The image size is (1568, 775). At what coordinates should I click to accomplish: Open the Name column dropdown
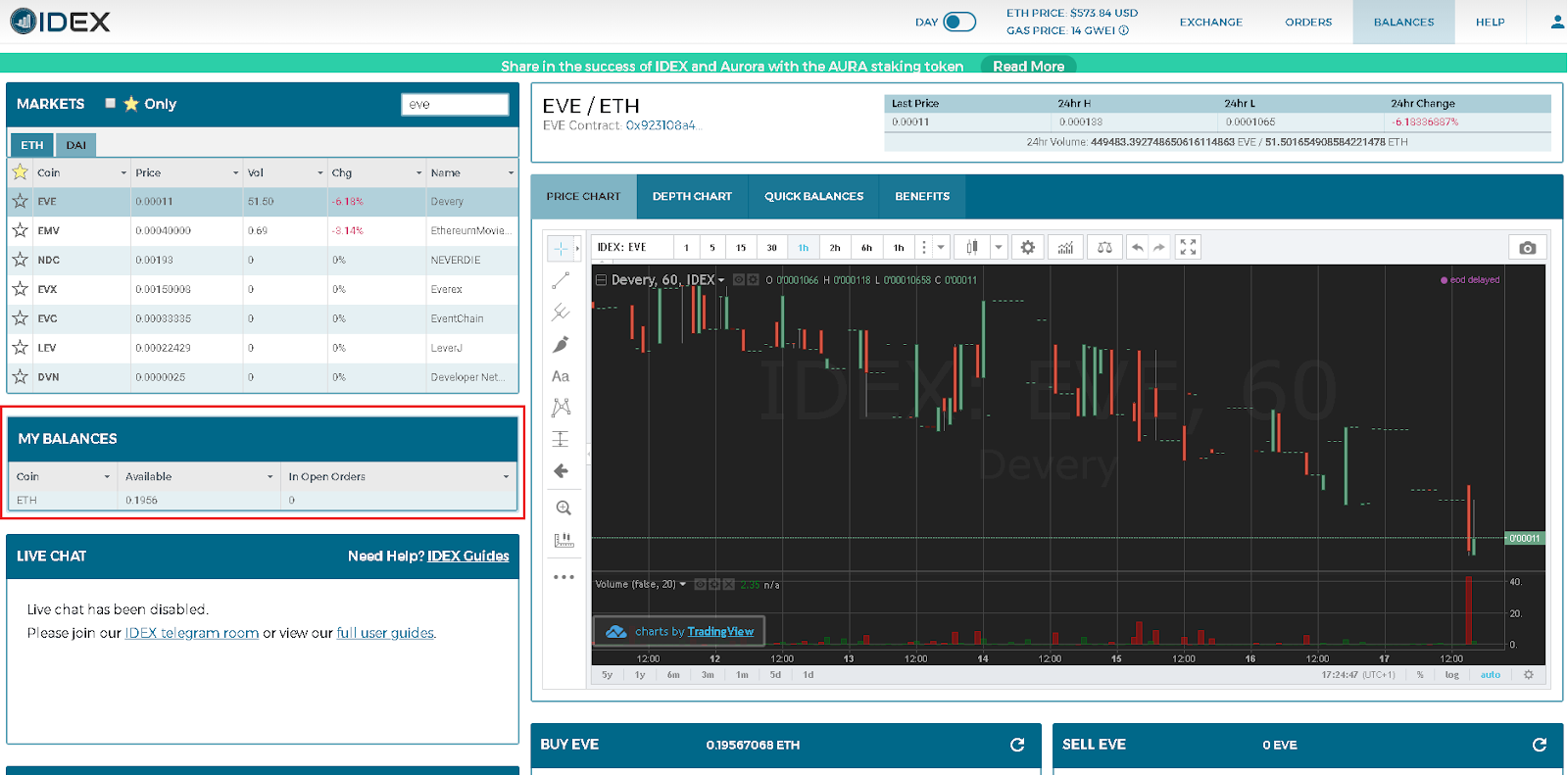coord(511,173)
